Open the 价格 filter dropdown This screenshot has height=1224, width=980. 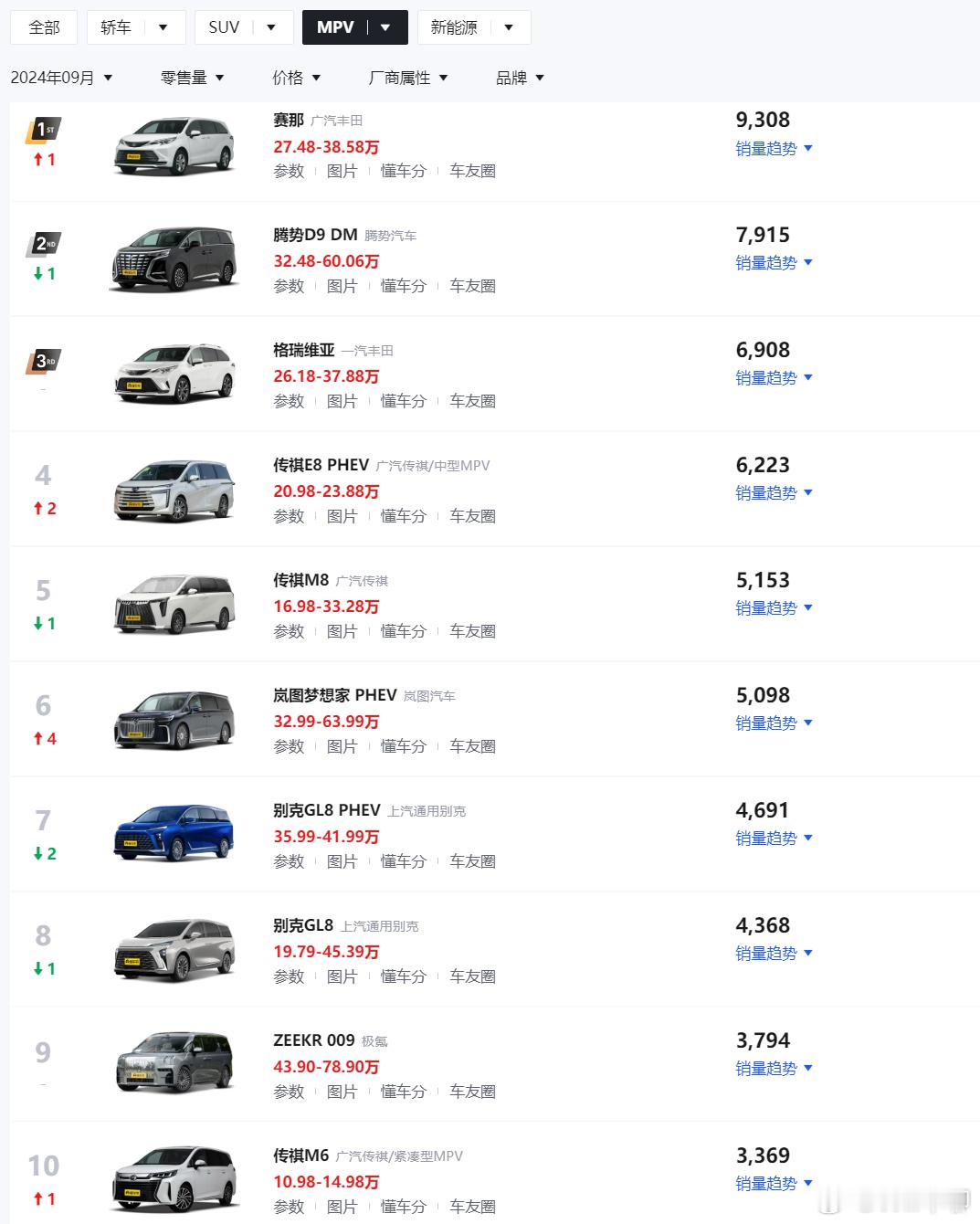point(296,78)
